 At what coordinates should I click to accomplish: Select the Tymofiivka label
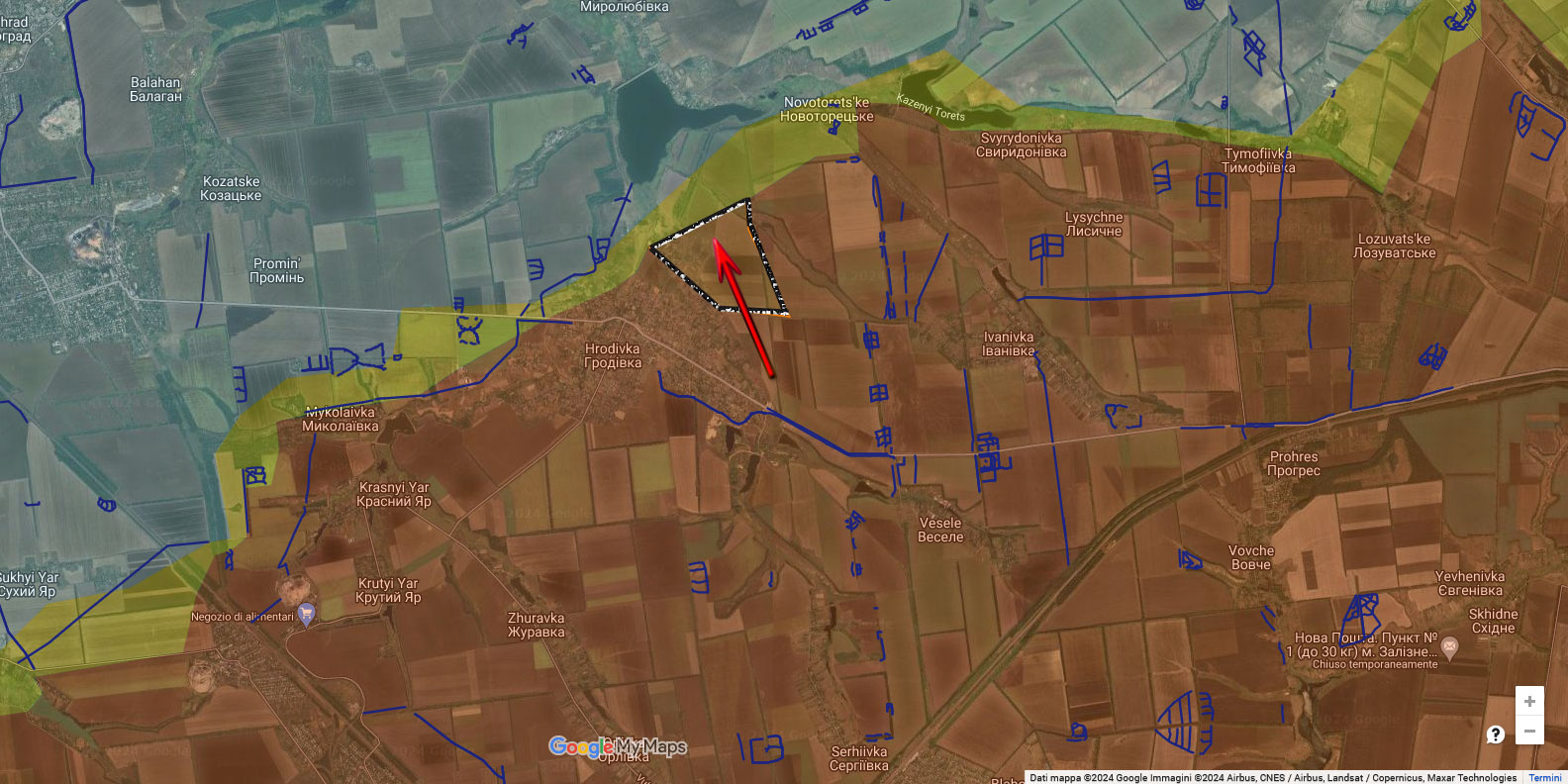tap(1258, 160)
